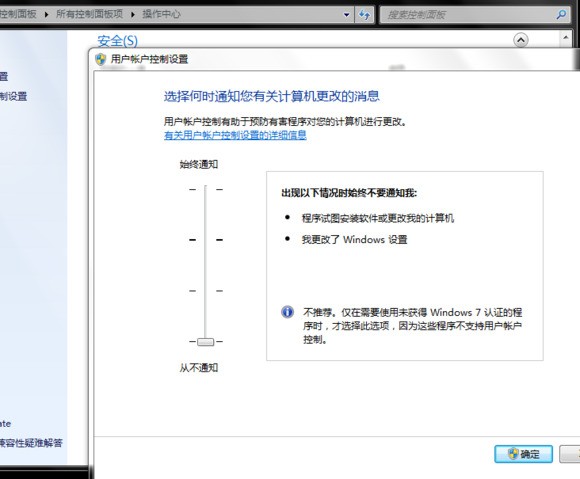This screenshot has width=580, height=479.
Task: Click the text 我更改了 Windows 设置
Action: coord(354,240)
